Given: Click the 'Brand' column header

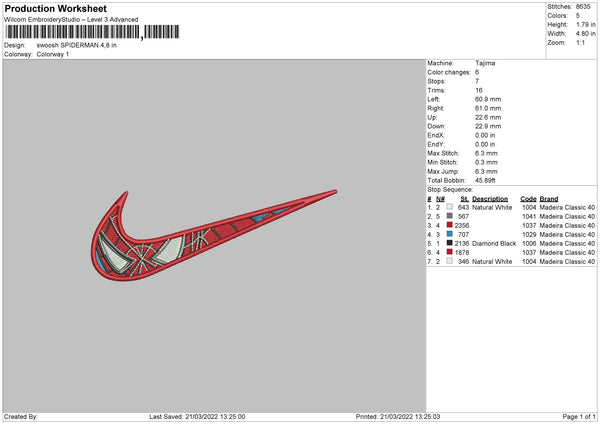Looking at the screenshot, I should 549,199.
